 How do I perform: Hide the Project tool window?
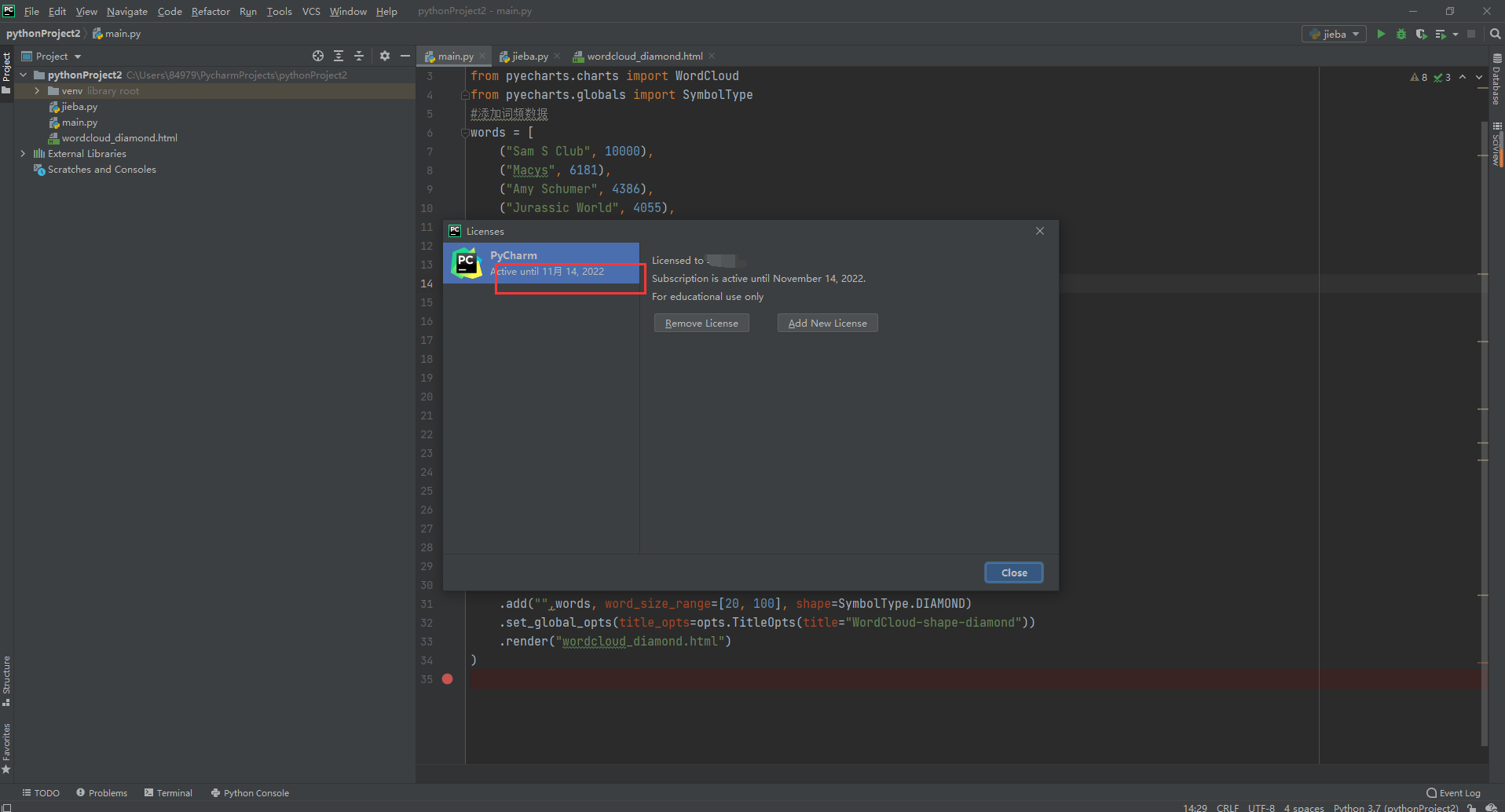tap(405, 56)
